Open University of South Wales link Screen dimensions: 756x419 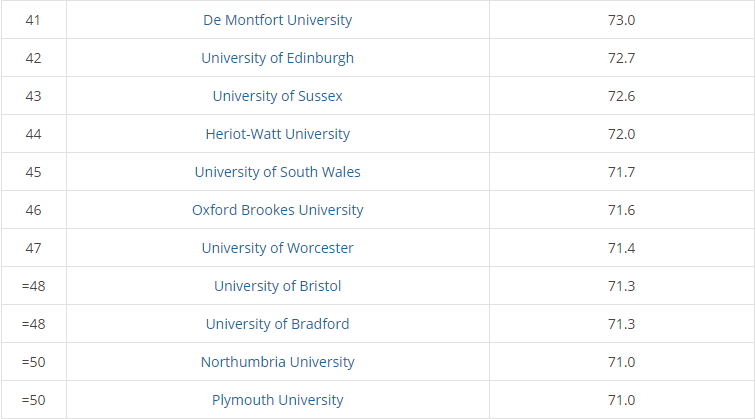pos(277,172)
